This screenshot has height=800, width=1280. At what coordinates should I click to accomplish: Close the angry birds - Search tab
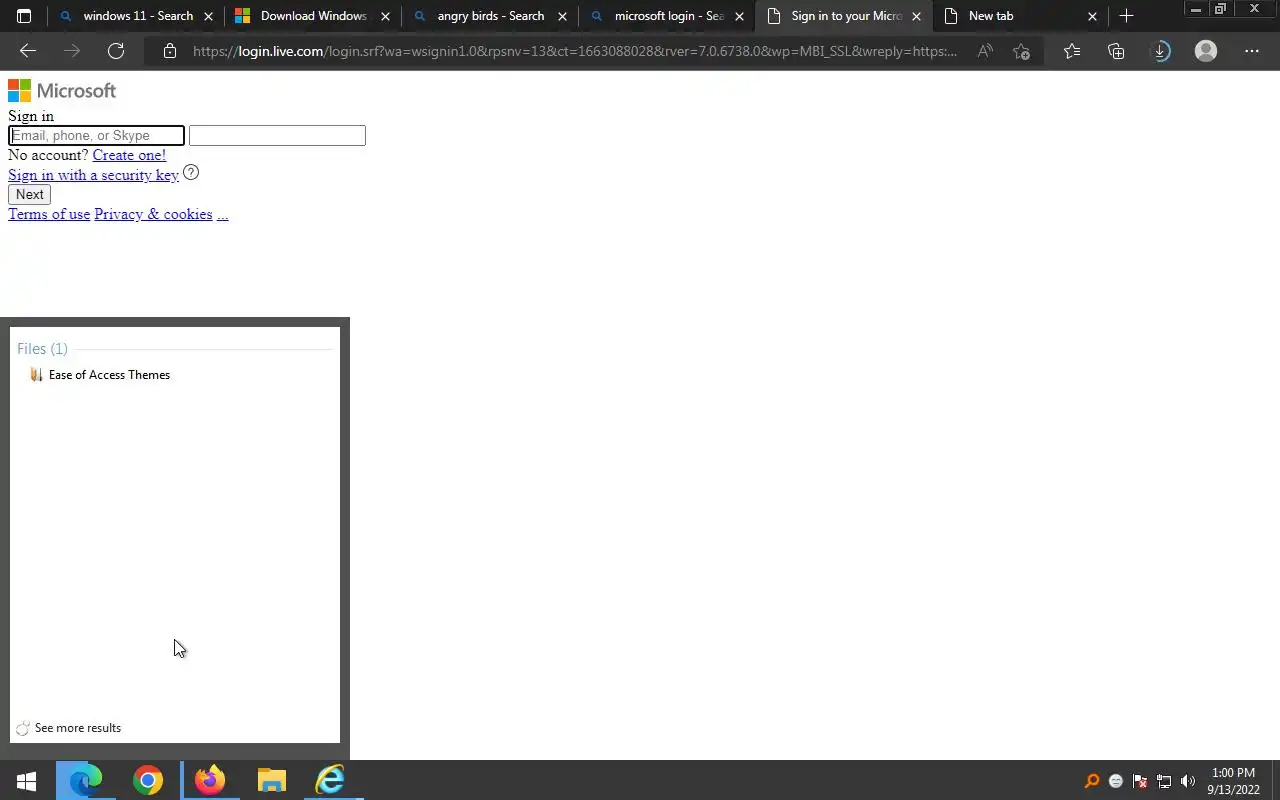point(562,16)
